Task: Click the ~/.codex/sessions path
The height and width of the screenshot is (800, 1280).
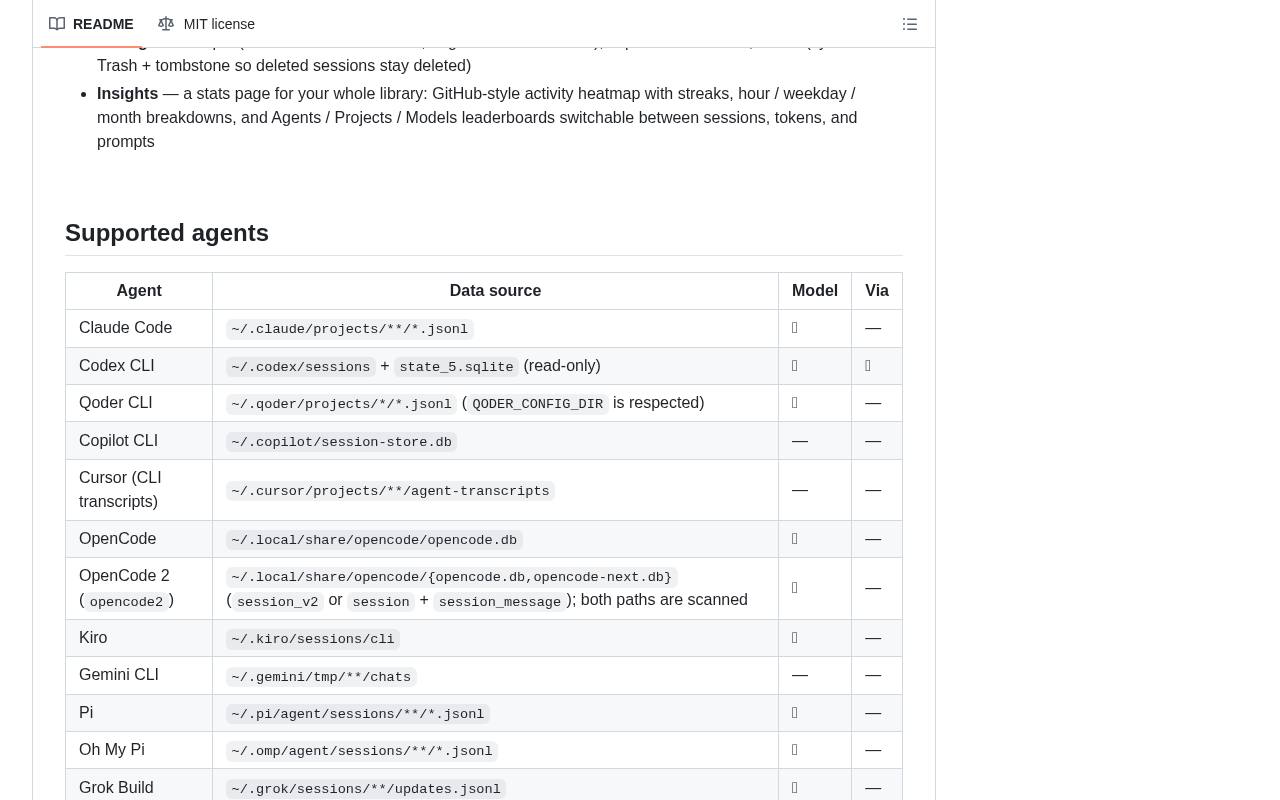Action: click(x=301, y=367)
